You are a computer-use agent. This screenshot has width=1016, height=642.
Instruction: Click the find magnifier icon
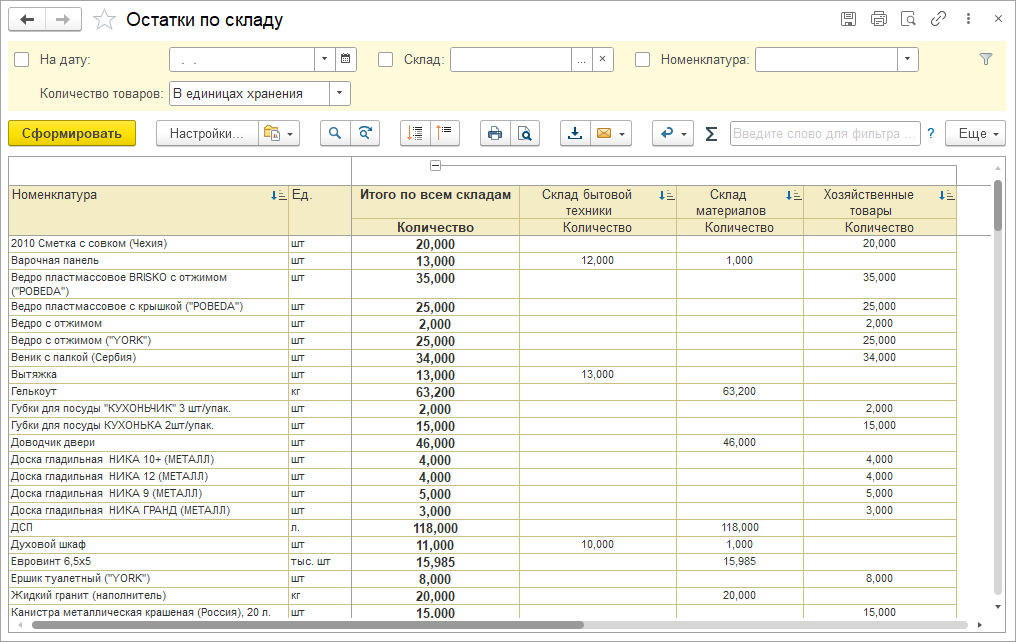(335, 134)
